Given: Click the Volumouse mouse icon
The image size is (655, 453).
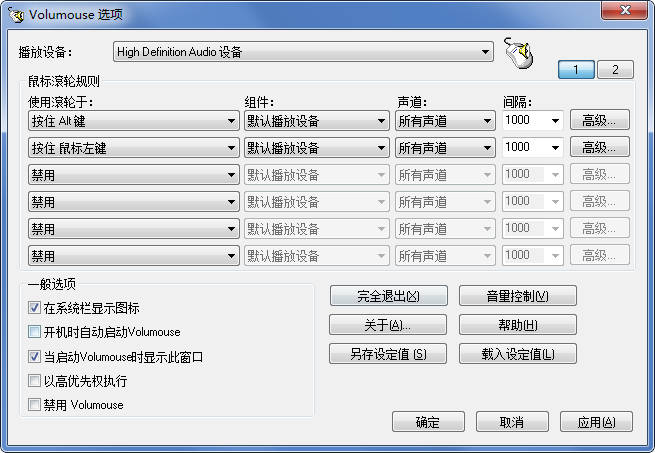Looking at the screenshot, I should [518, 53].
